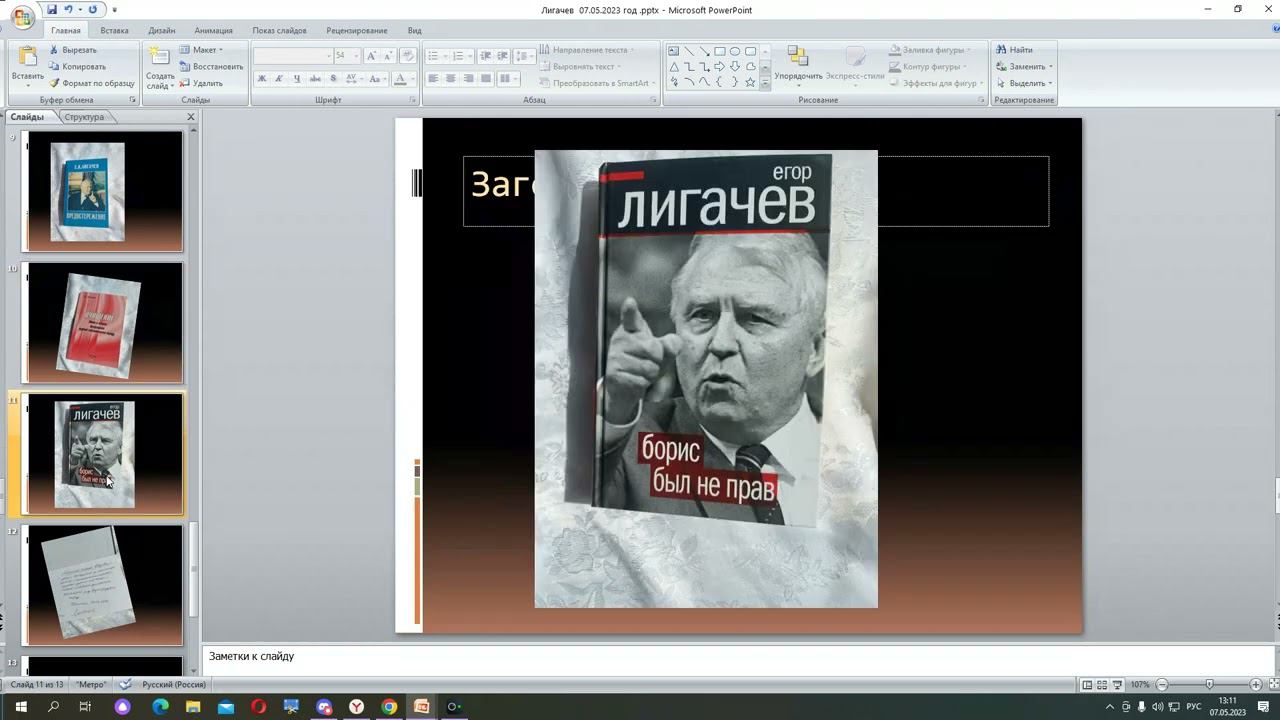Reset slide with Восстановить
Image resolution: width=1280 pixels, height=720 pixels.
tap(211, 67)
